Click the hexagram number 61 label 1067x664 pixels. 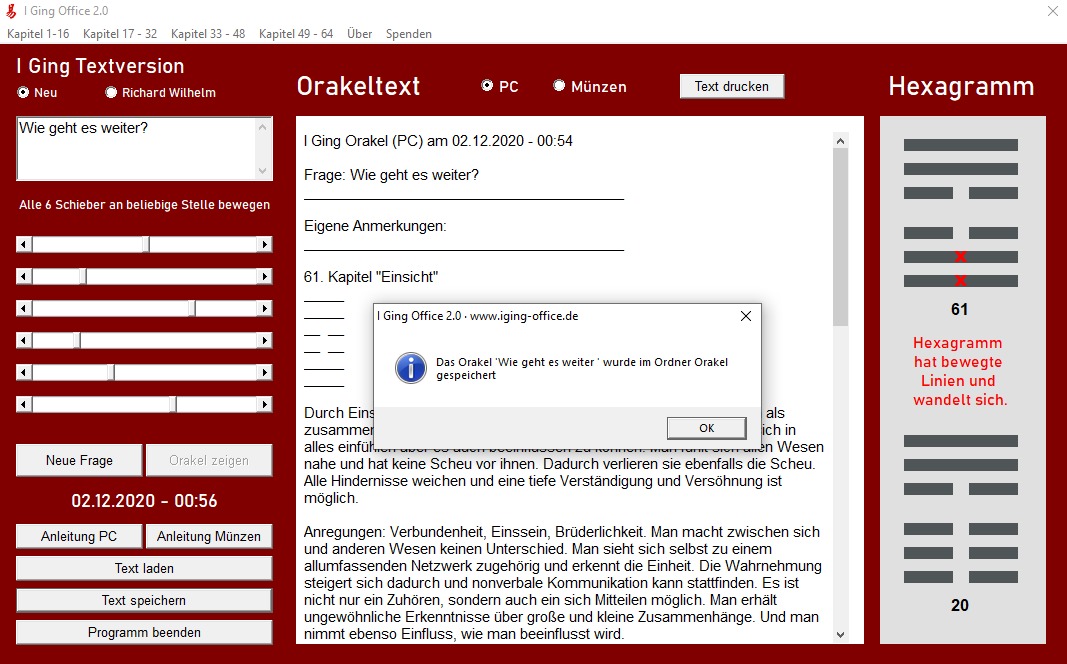pyautogui.click(x=959, y=310)
